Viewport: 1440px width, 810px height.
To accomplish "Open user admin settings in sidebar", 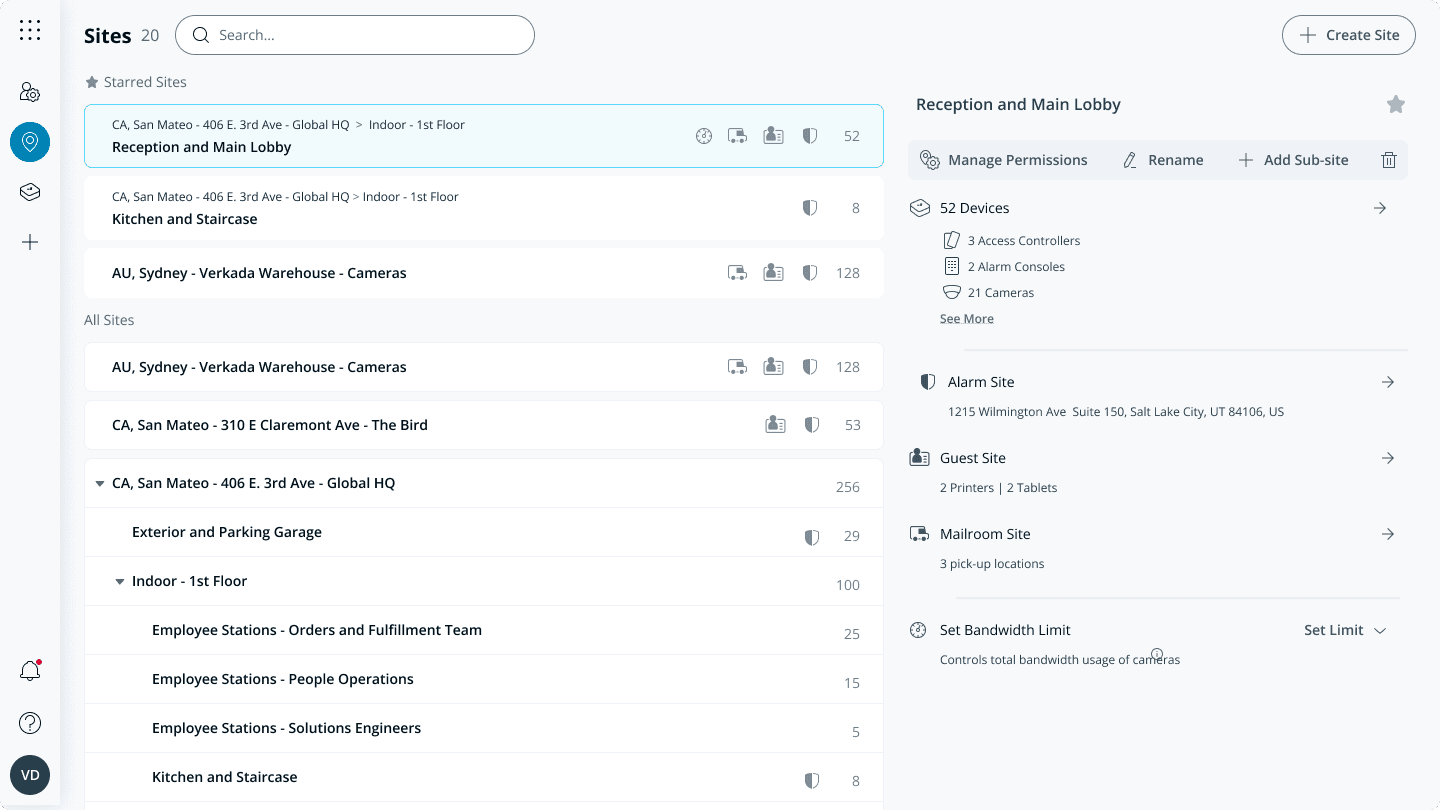I will [x=30, y=93].
